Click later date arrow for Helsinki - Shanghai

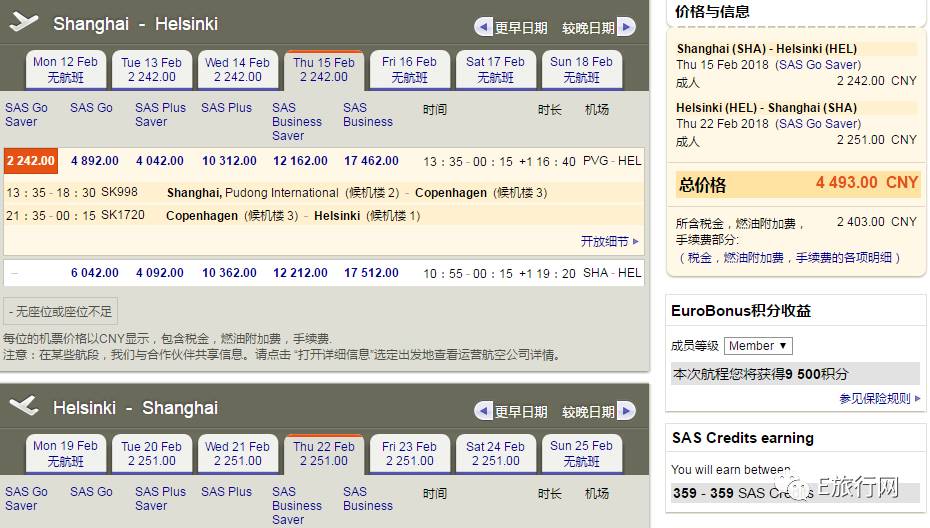click(x=626, y=411)
